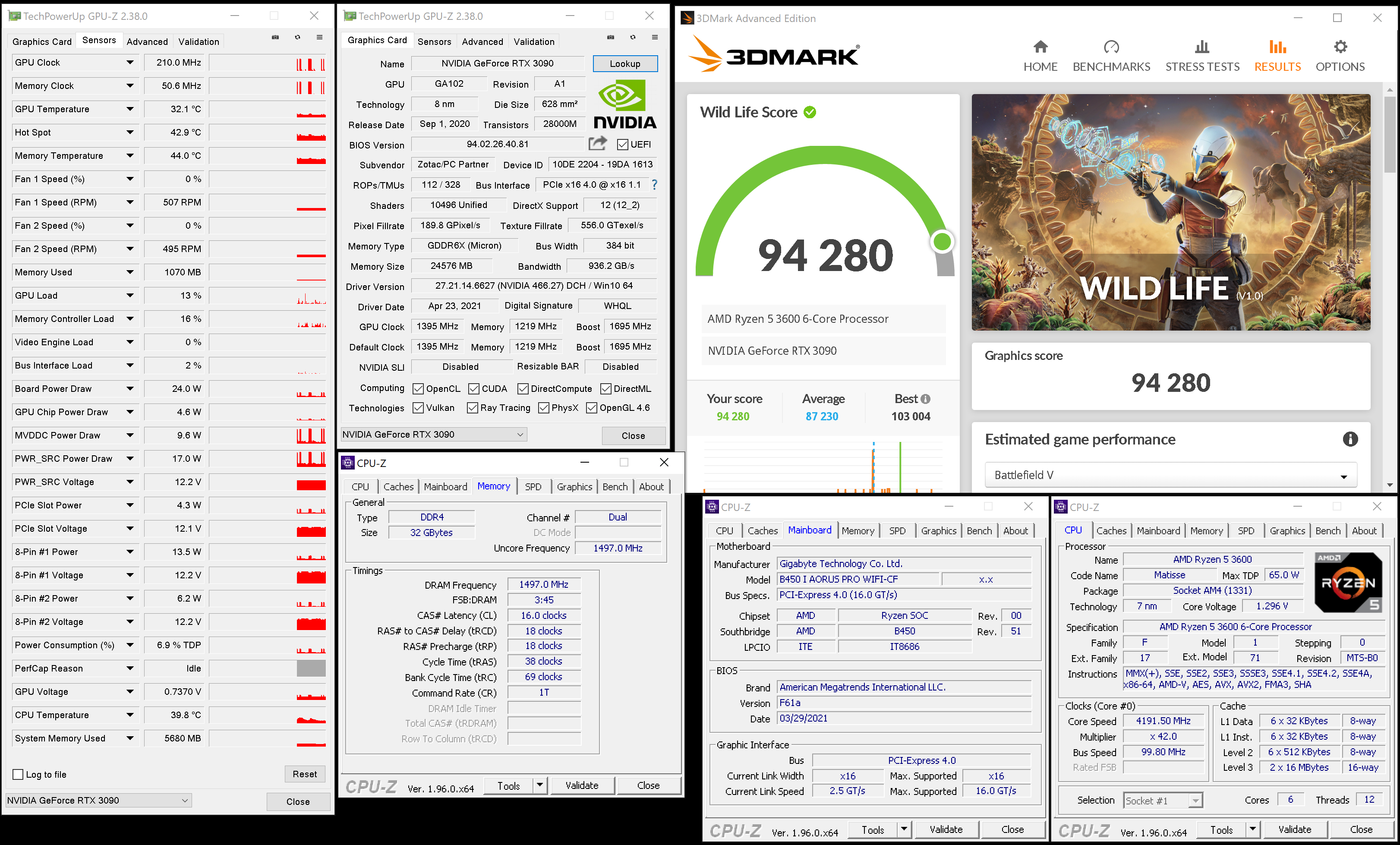1400x845 pixels.
Task: Open HOME in 3DMark navigation
Action: (1040, 56)
